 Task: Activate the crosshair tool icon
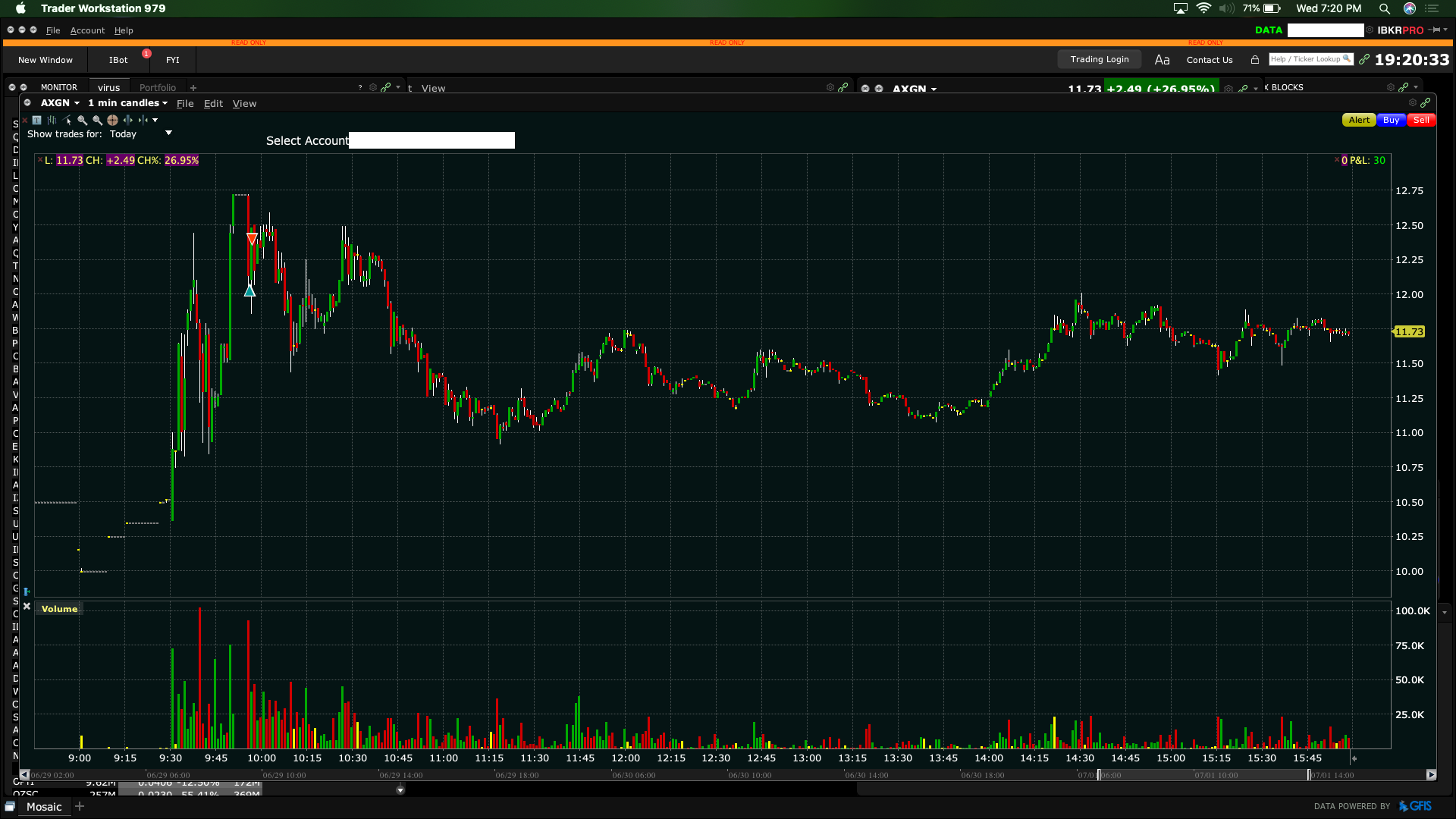coord(112,120)
